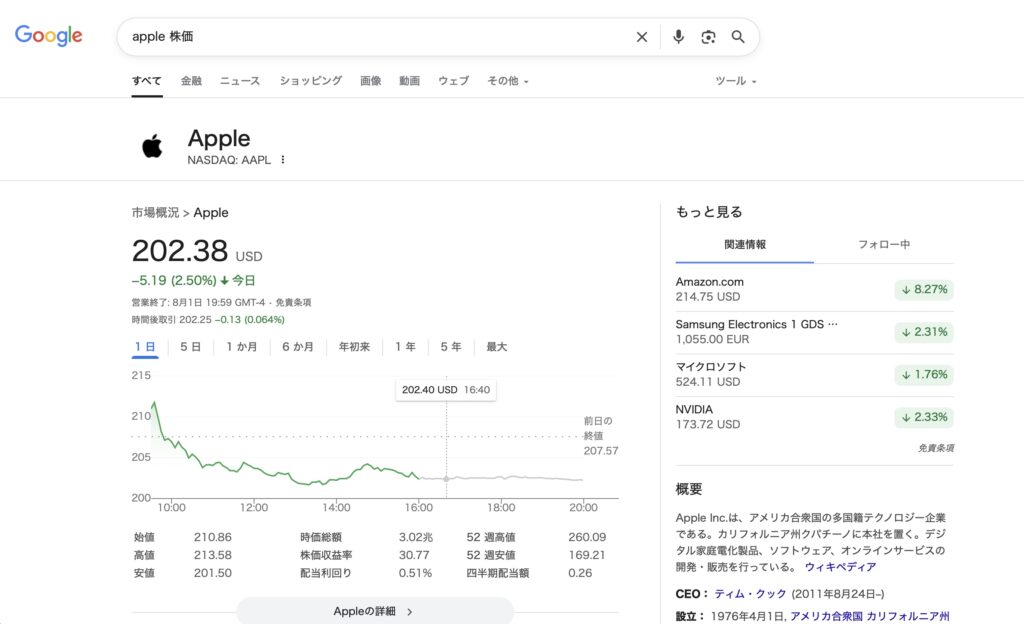Expand the その他 dropdown
The height and width of the screenshot is (624, 1024).
[507, 81]
